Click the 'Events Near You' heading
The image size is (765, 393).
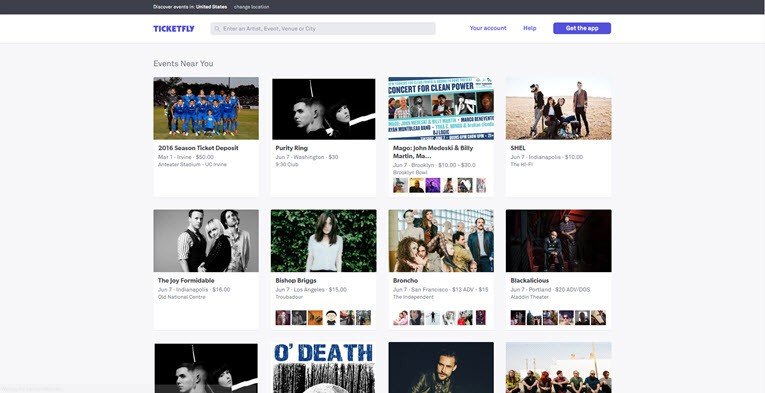pyautogui.click(x=183, y=63)
